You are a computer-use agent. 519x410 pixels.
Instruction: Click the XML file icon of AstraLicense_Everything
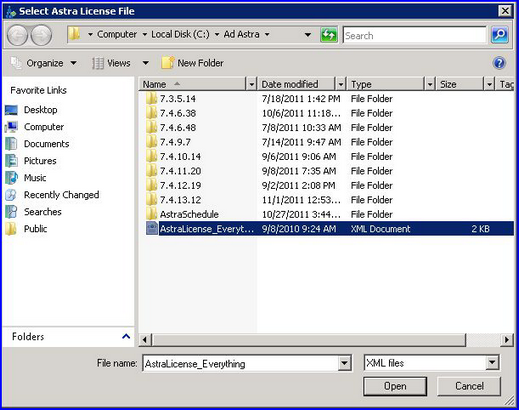click(152, 228)
